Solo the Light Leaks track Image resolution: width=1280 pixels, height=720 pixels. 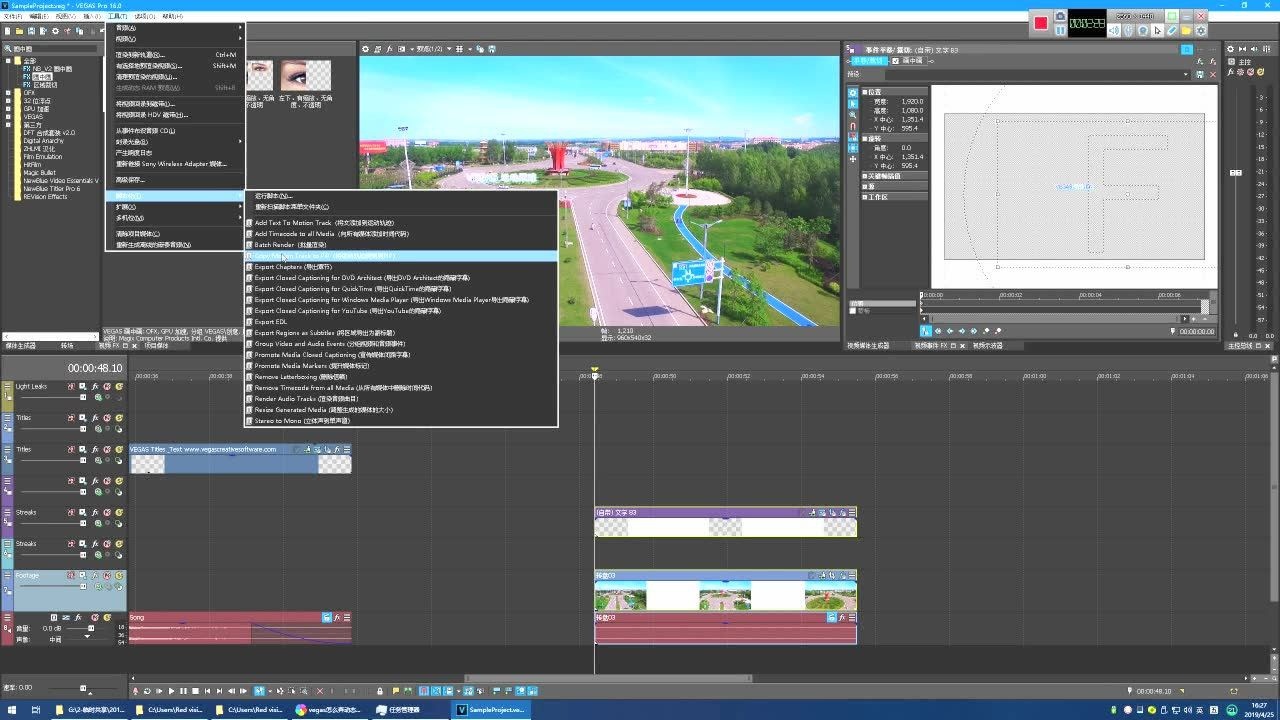tap(119, 386)
